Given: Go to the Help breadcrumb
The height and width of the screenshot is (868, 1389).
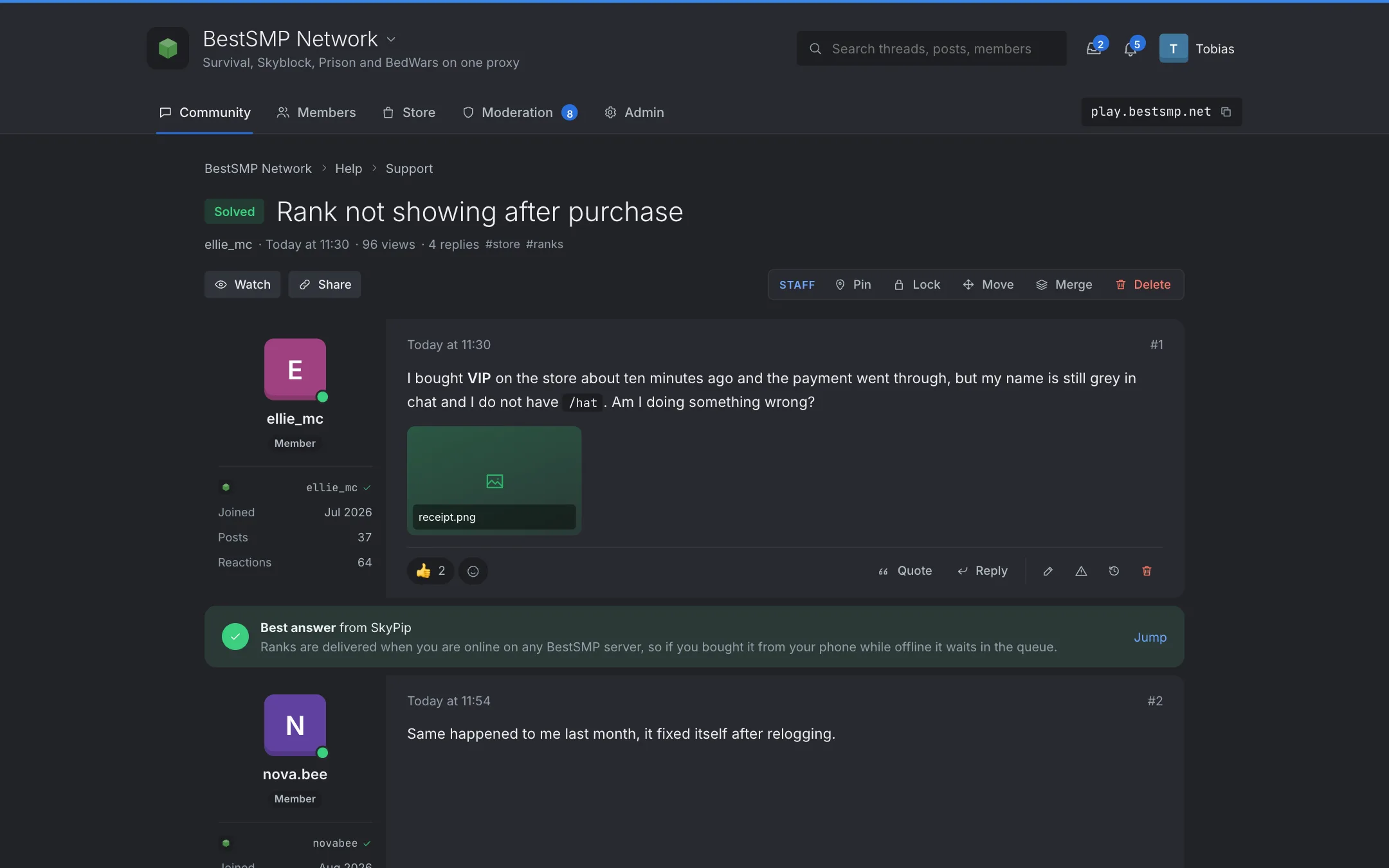Looking at the screenshot, I should 349,168.
